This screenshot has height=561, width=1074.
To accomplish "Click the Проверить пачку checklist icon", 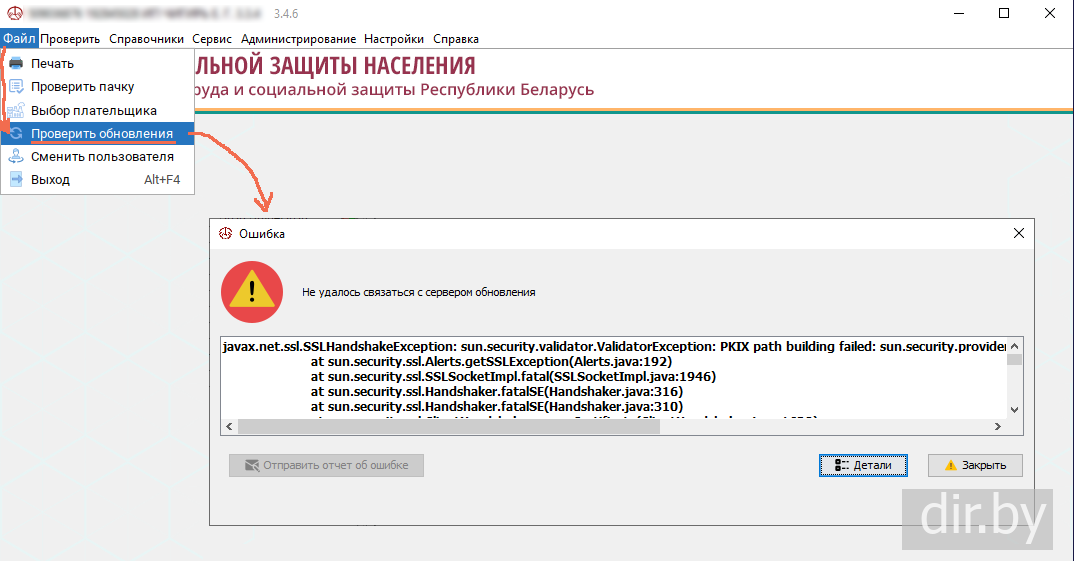I will pyautogui.click(x=16, y=87).
